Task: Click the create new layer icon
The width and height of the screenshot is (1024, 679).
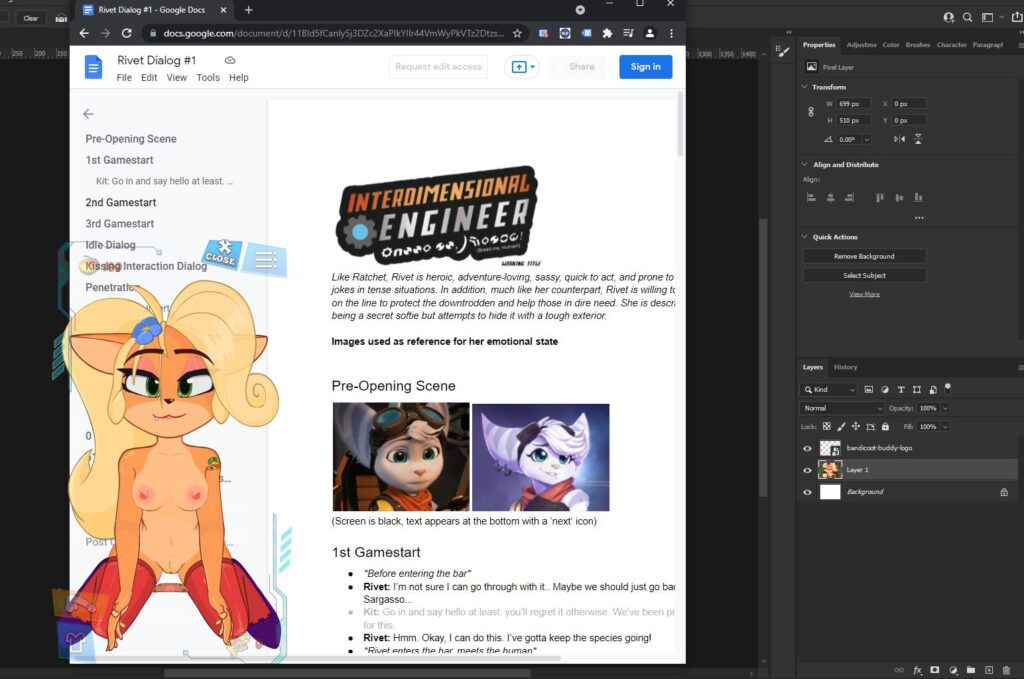Action: click(x=989, y=670)
